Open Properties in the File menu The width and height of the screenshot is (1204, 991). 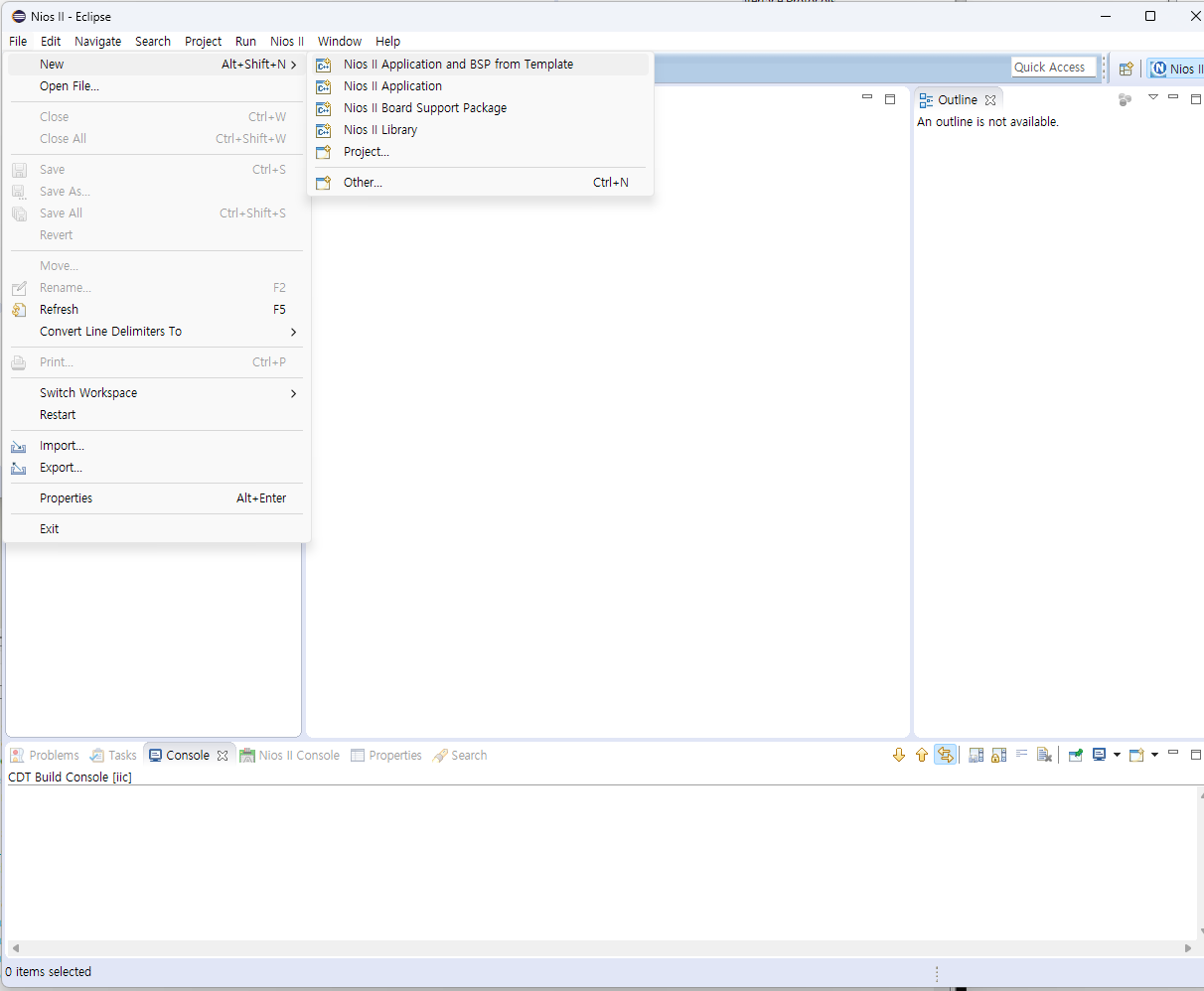[156, 498]
